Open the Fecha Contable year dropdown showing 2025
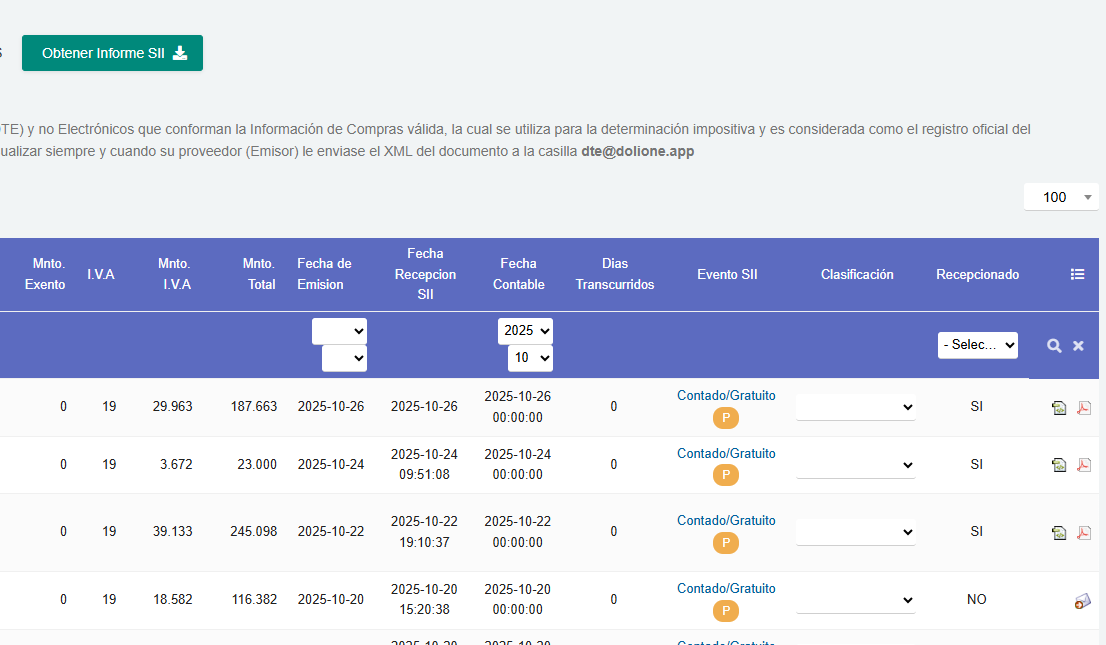The width and height of the screenshot is (1106, 645). [525, 331]
